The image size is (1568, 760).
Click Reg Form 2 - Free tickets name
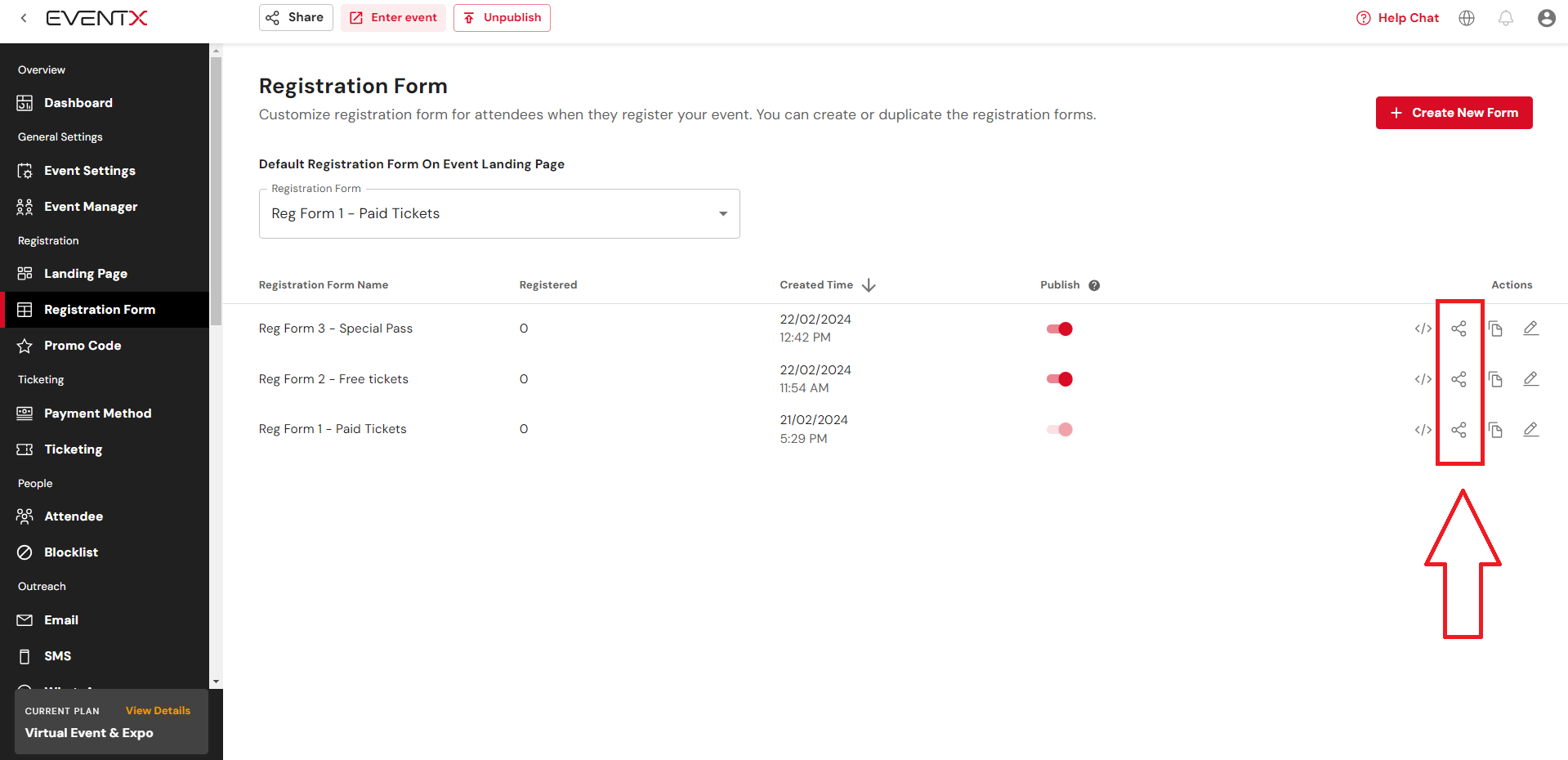[333, 379]
